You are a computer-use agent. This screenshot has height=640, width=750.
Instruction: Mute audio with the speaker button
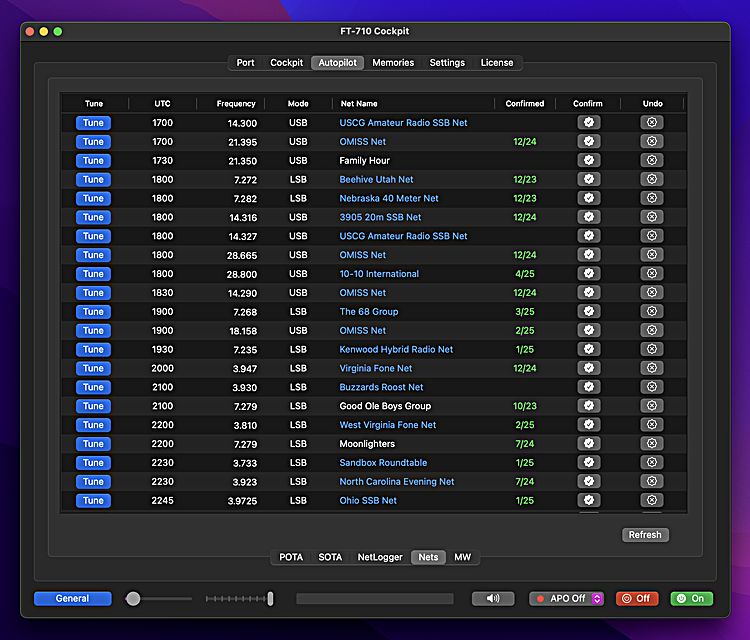click(x=493, y=598)
